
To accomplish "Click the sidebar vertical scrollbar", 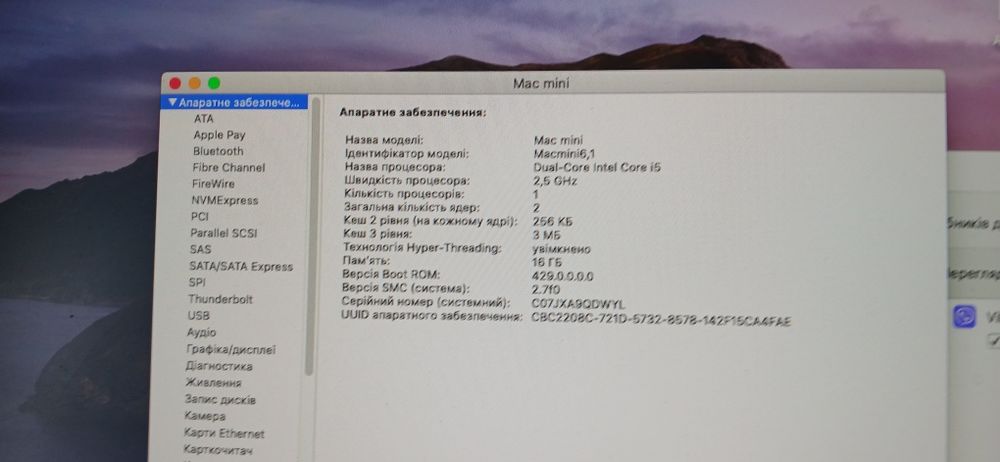I will pyautogui.click(x=310, y=236).
